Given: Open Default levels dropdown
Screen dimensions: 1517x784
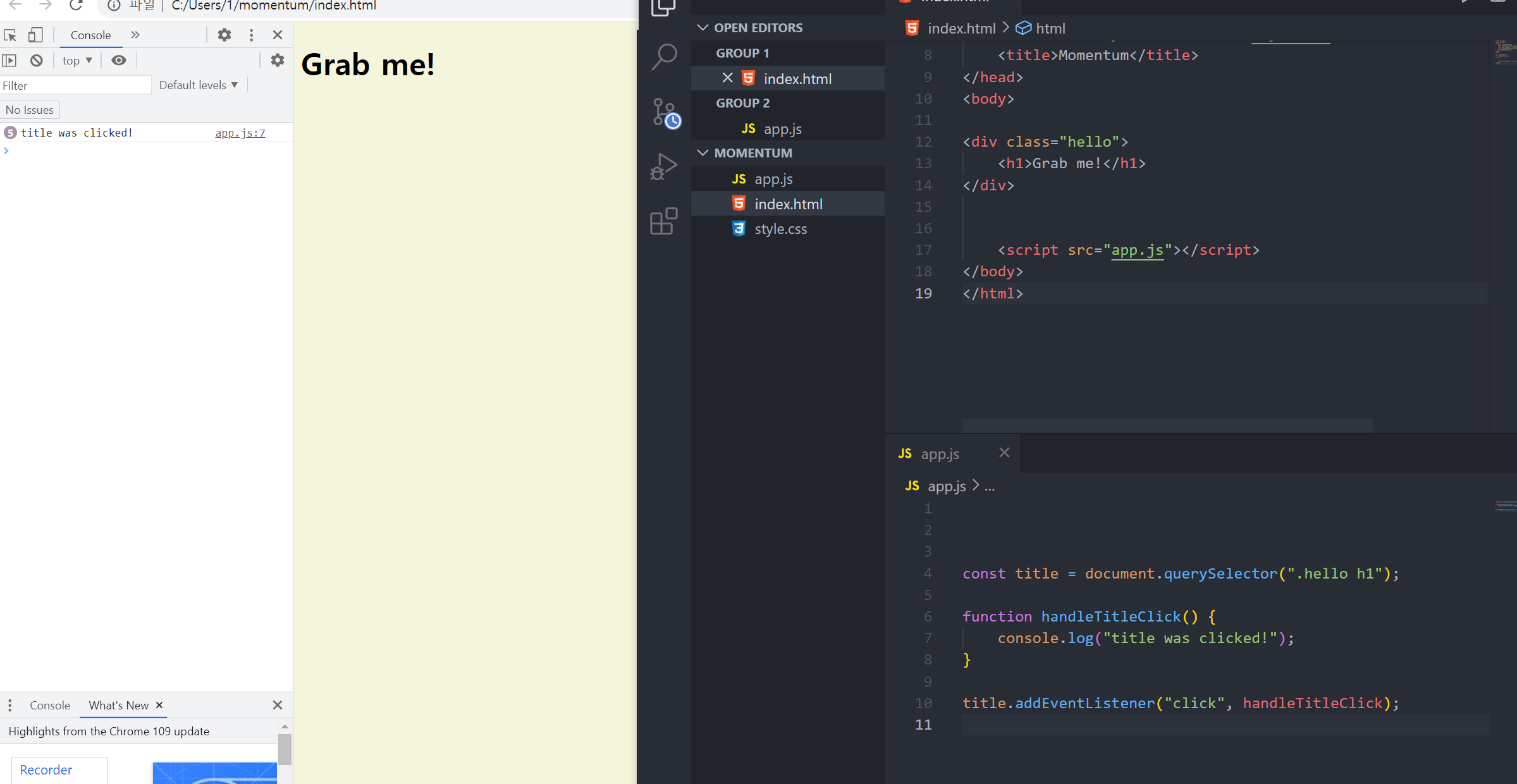Looking at the screenshot, I should tap(198, 85).
